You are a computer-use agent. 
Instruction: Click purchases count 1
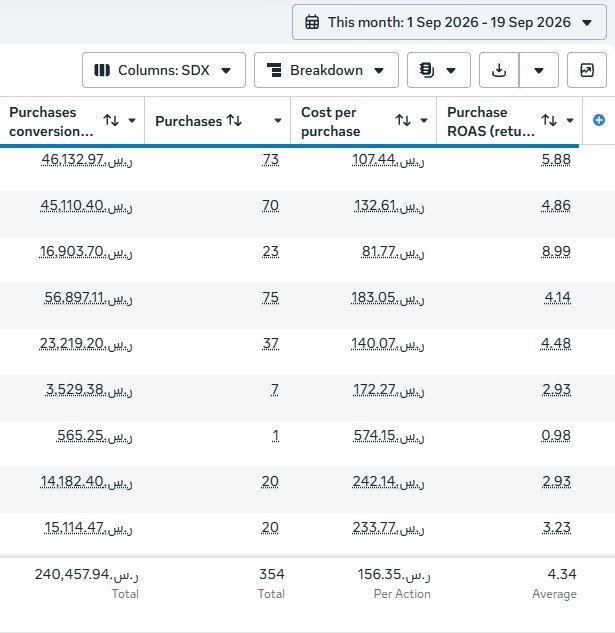(275, 436)
